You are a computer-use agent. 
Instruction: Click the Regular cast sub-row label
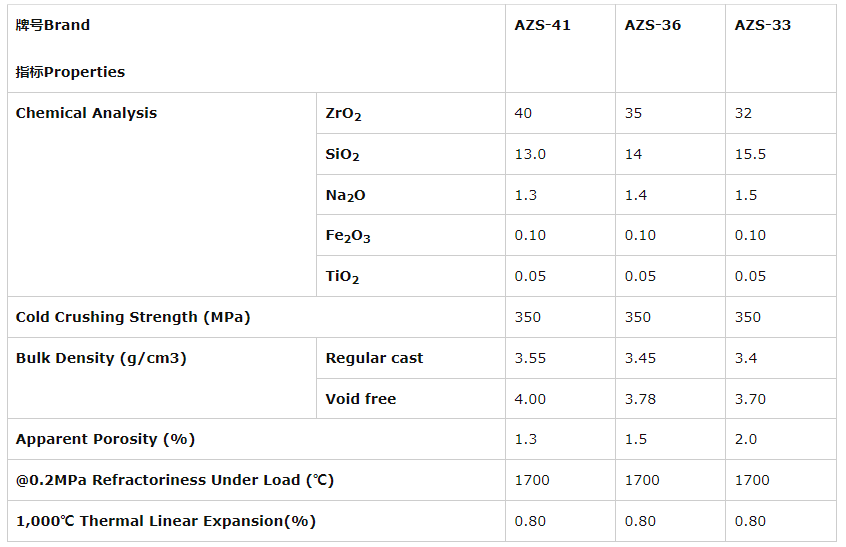(374, 358)
